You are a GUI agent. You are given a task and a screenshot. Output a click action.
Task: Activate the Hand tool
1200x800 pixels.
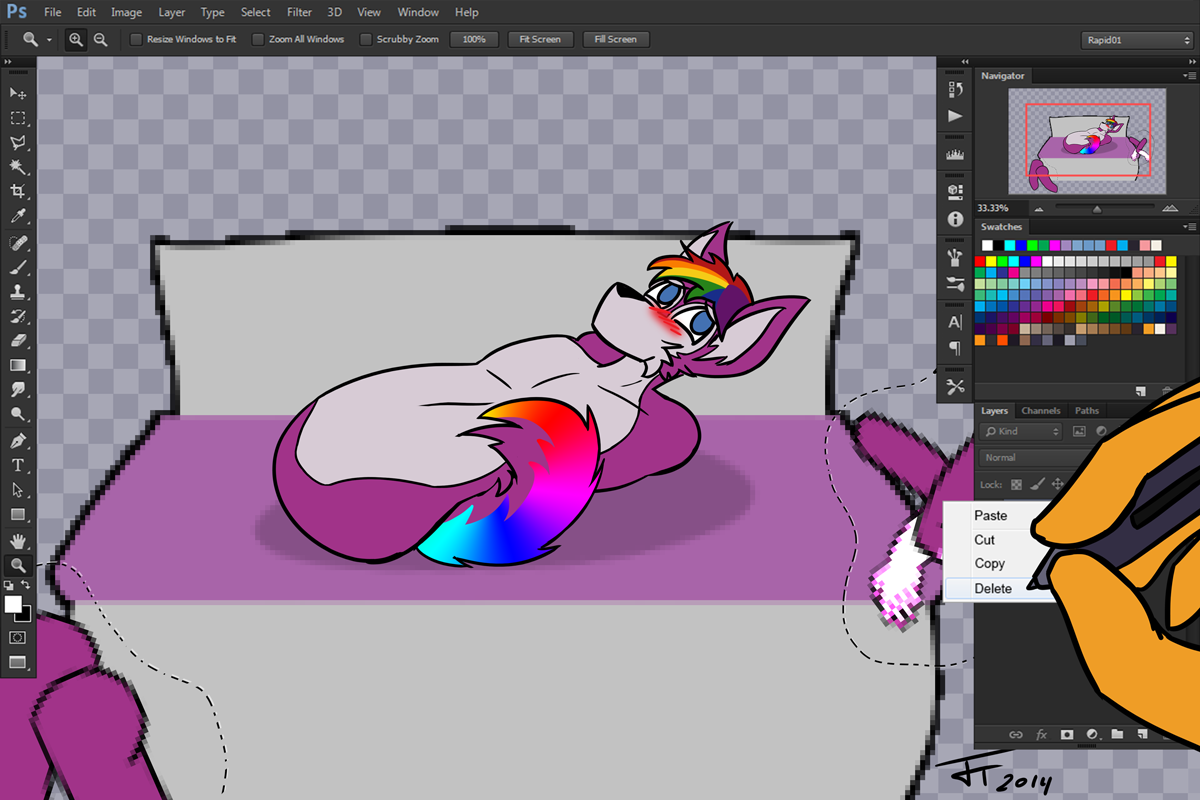tap(18, 540)
